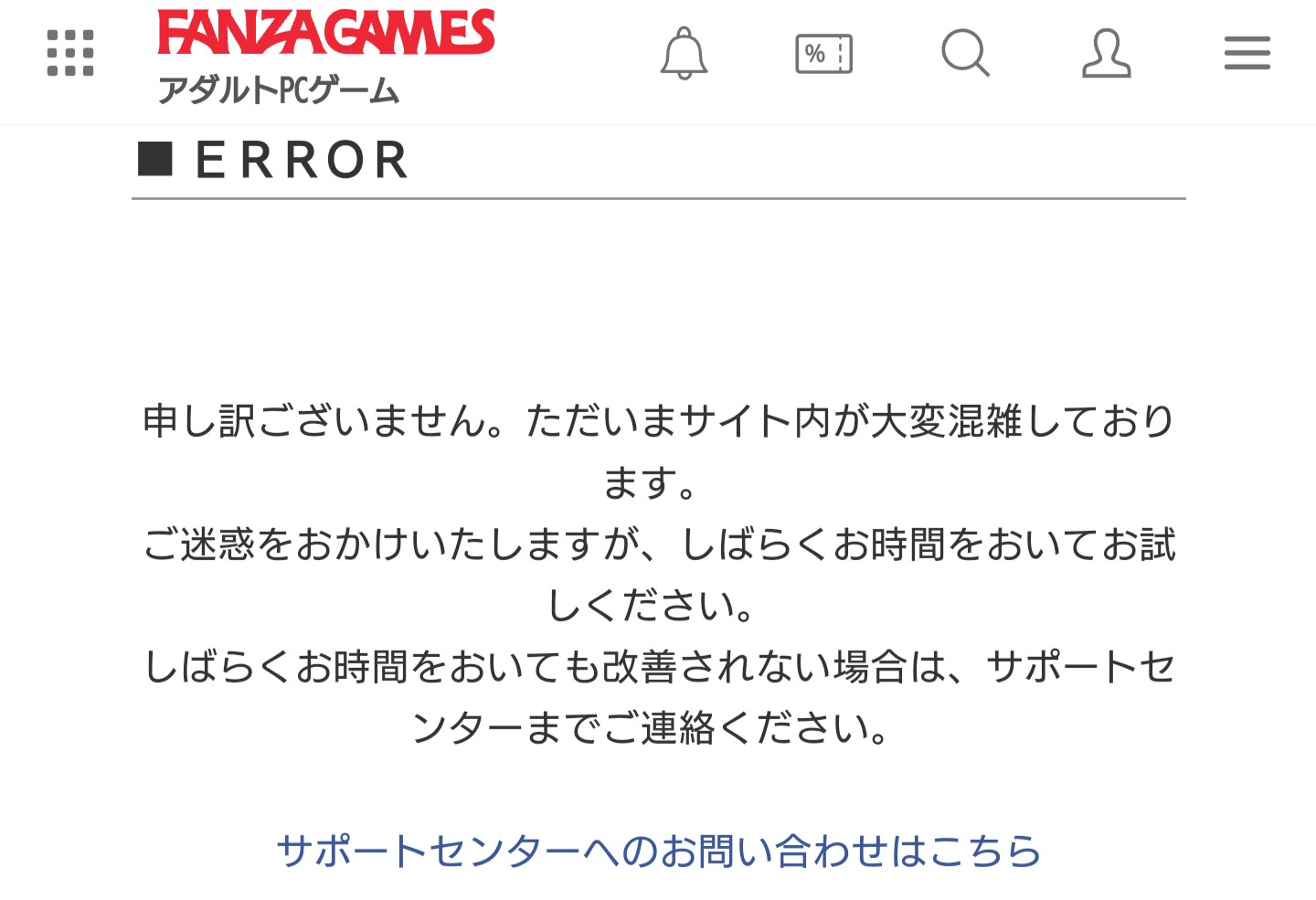Open the user account profile icon
The height and width of the screenshot is (900, 1316).
pyautogui.click(x=1107, y=53)
